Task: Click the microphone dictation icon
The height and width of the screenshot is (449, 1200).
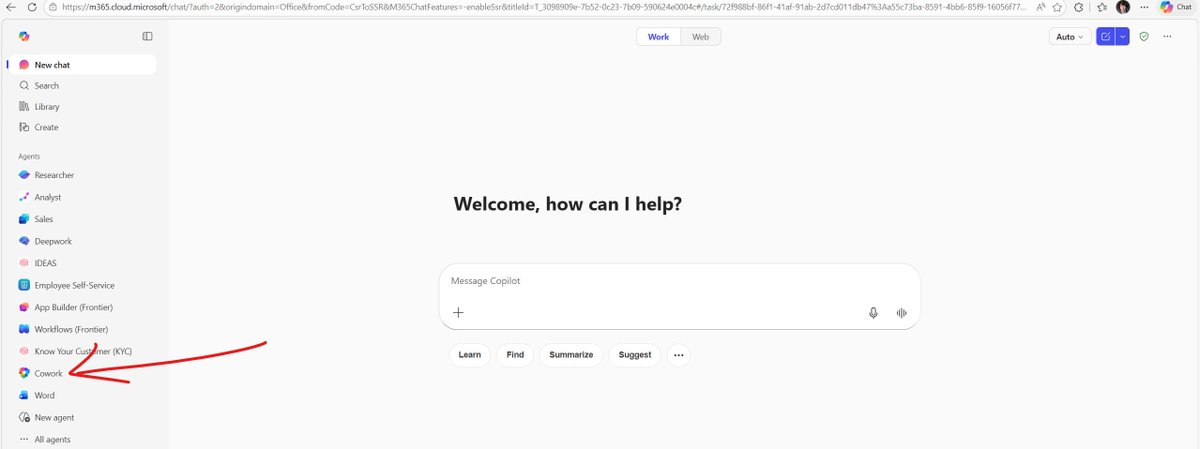Action: pyautogui.click(x=873, y=312)
